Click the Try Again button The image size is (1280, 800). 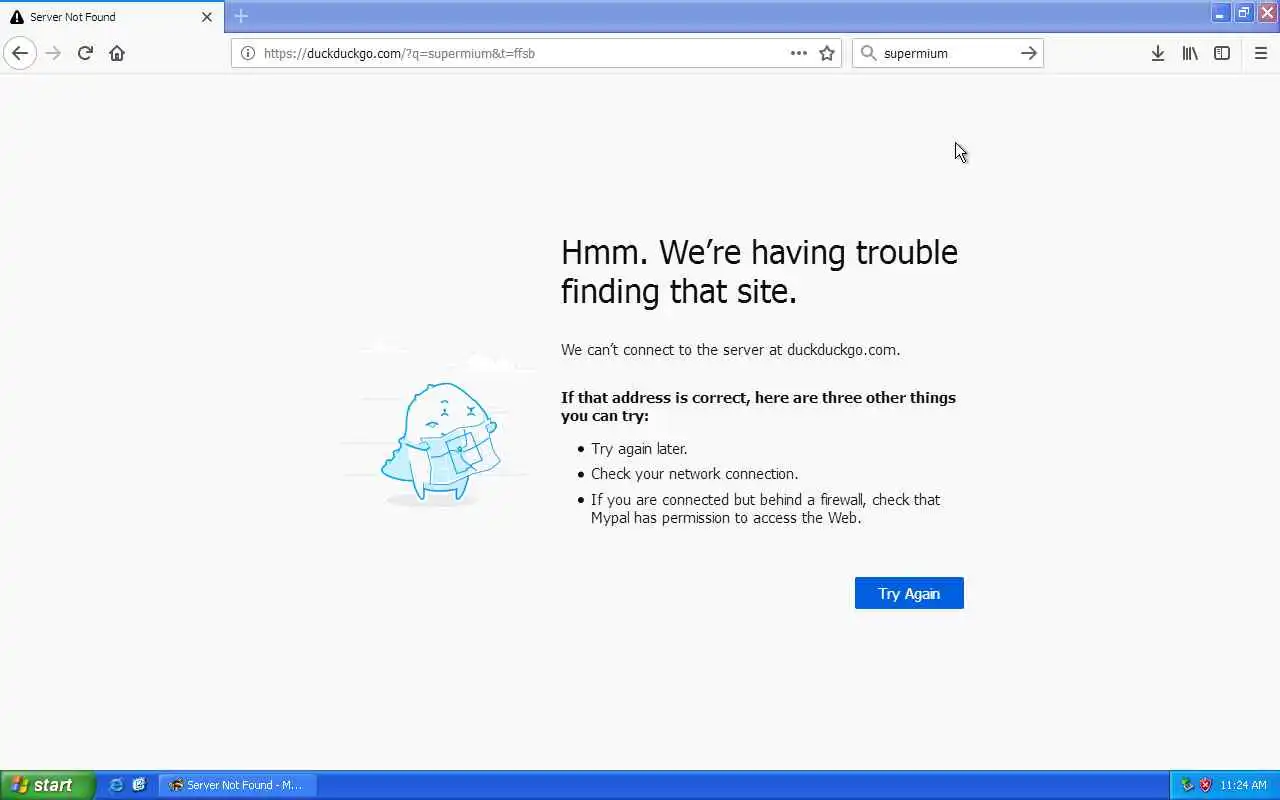[x=909, y=593]
